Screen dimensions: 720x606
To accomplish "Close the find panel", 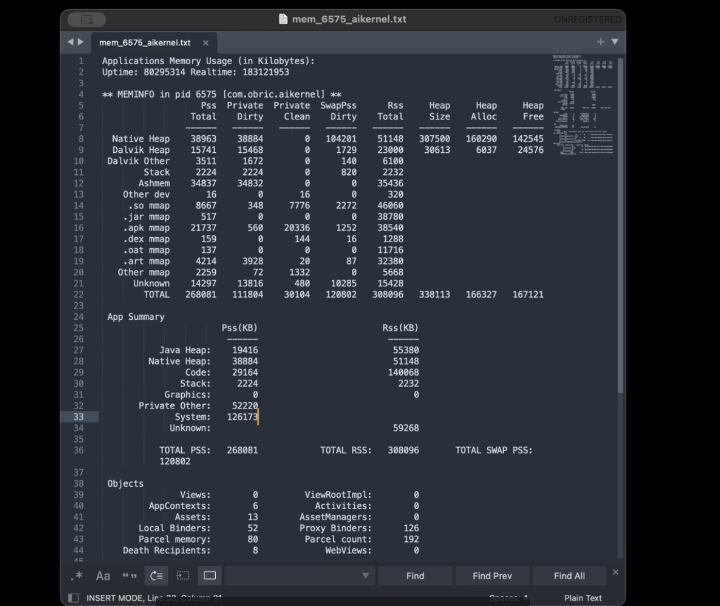I will pyautogui.click(x=615, y=572).
